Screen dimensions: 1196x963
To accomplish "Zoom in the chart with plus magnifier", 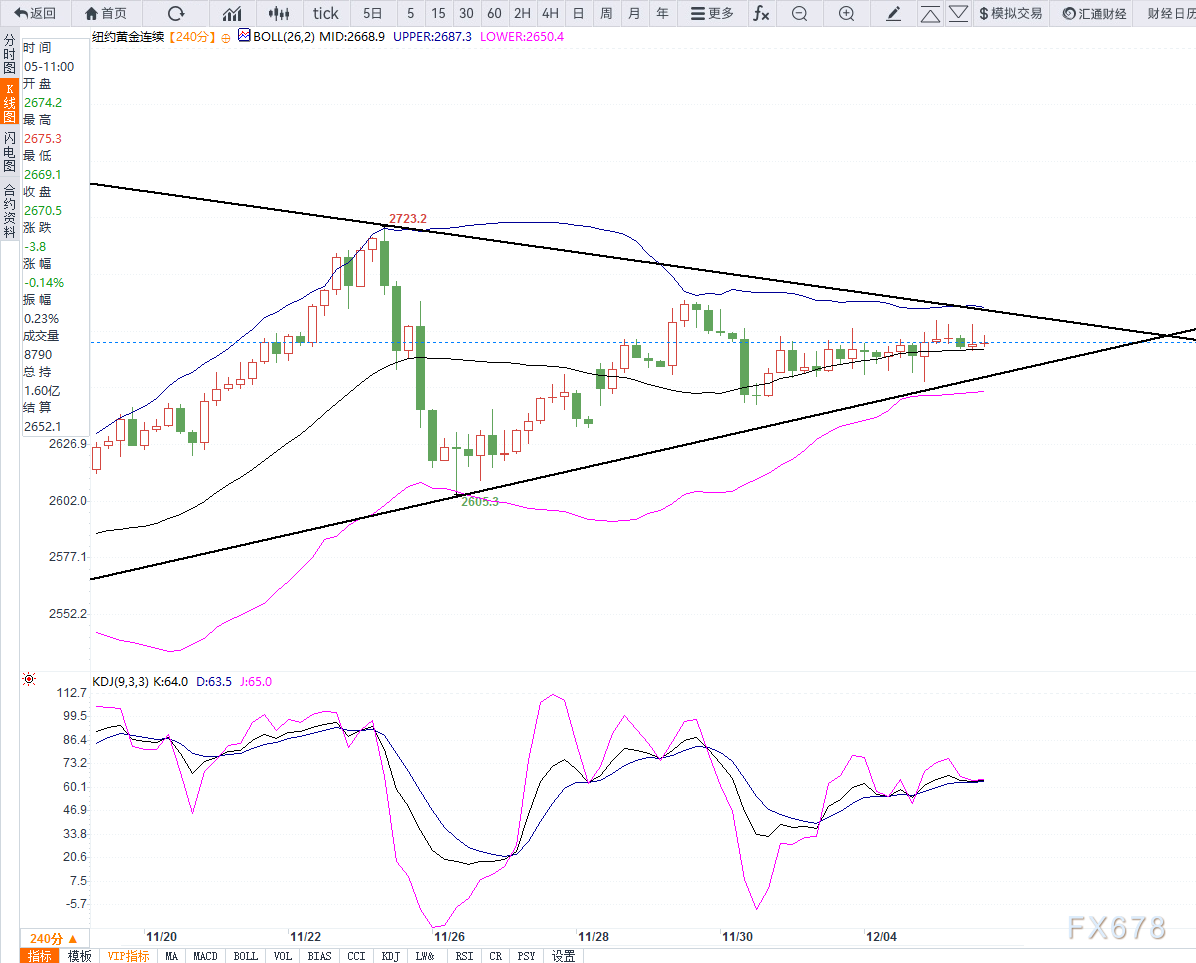I will pyautogui.click(x=846, y=13).
